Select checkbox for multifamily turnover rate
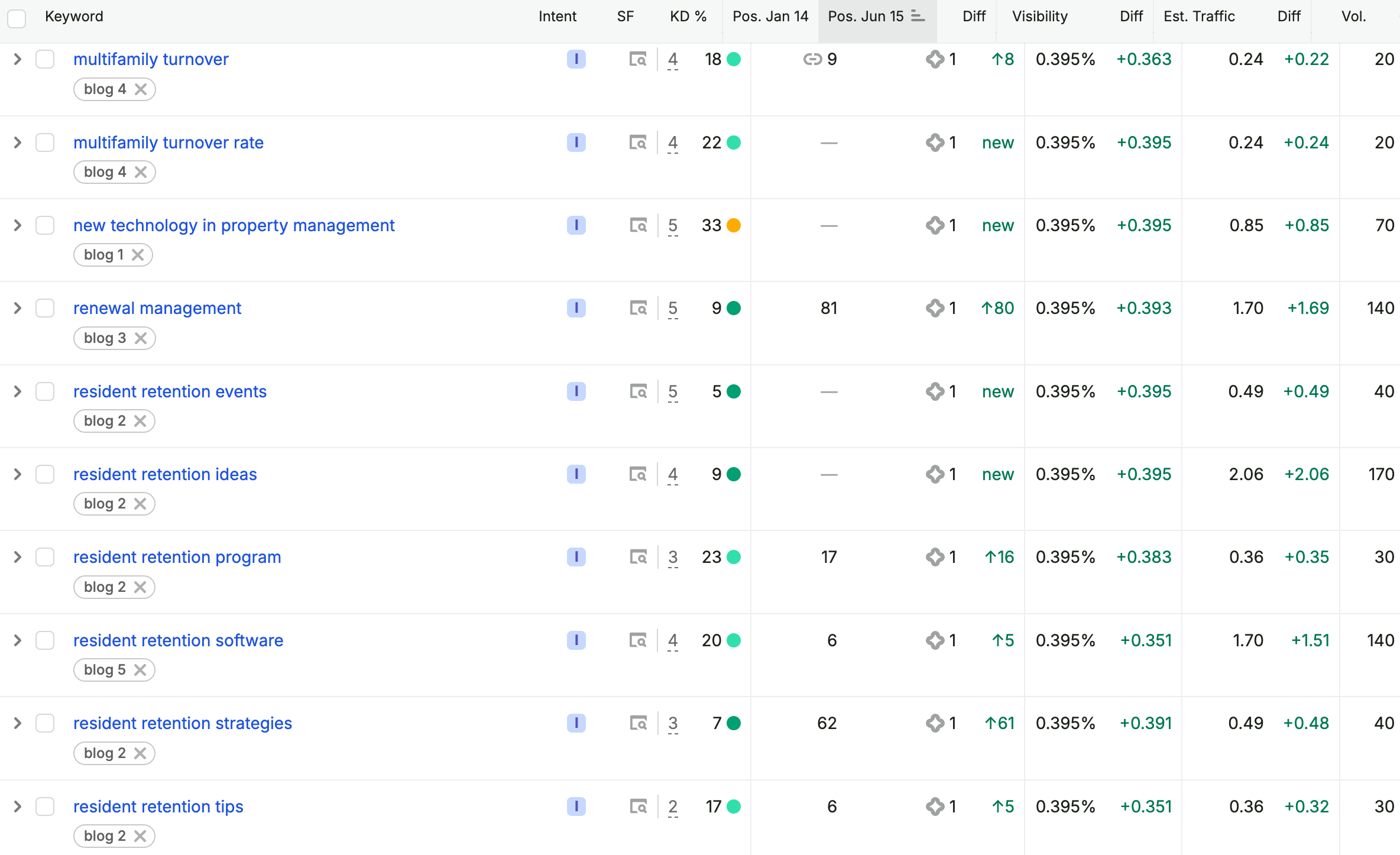1400x855 pixels. (45, 142)
